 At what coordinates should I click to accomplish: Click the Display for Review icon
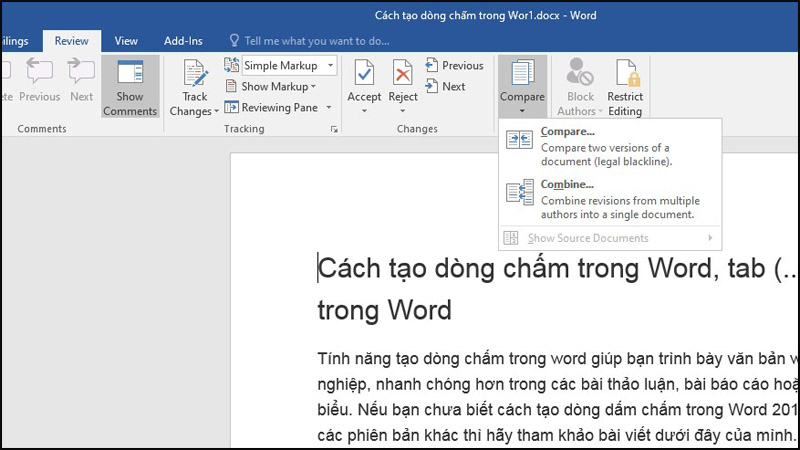click(231, 65)
